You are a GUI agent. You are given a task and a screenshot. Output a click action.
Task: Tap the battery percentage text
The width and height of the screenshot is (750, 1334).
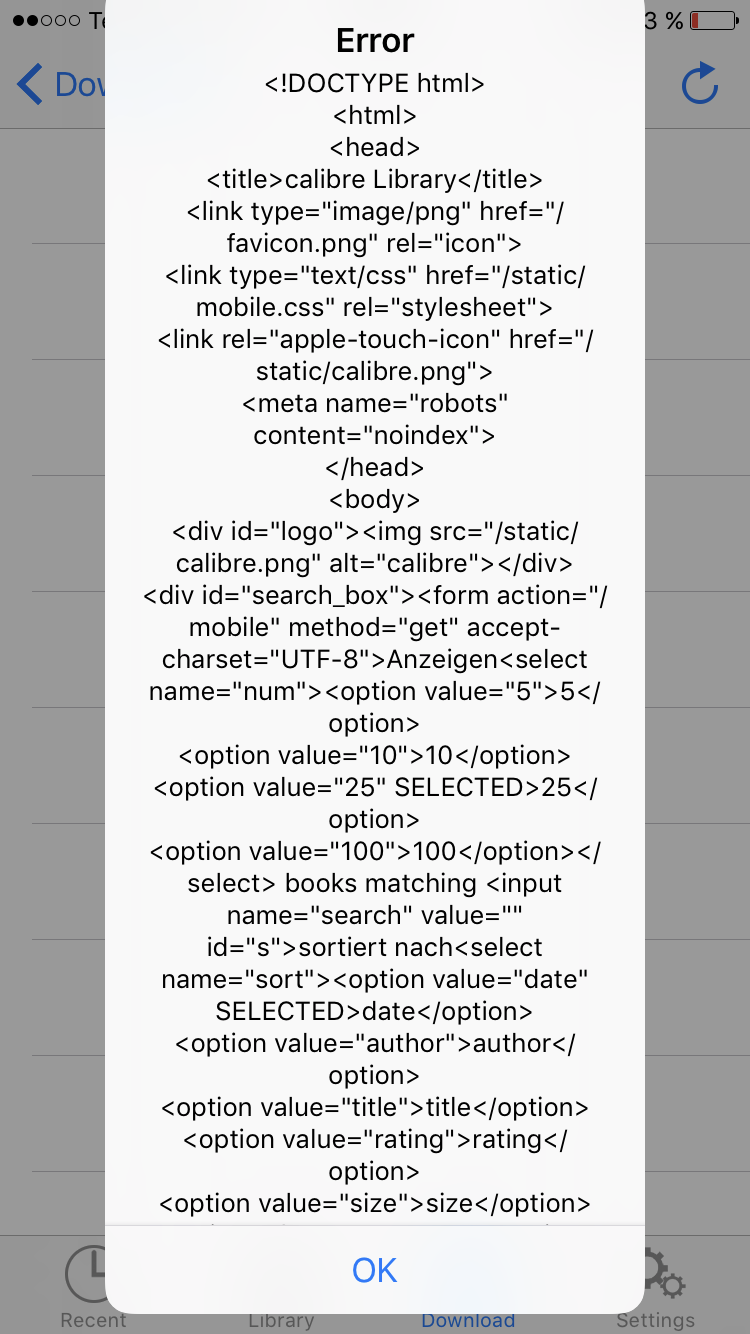(x=664, y=20)
